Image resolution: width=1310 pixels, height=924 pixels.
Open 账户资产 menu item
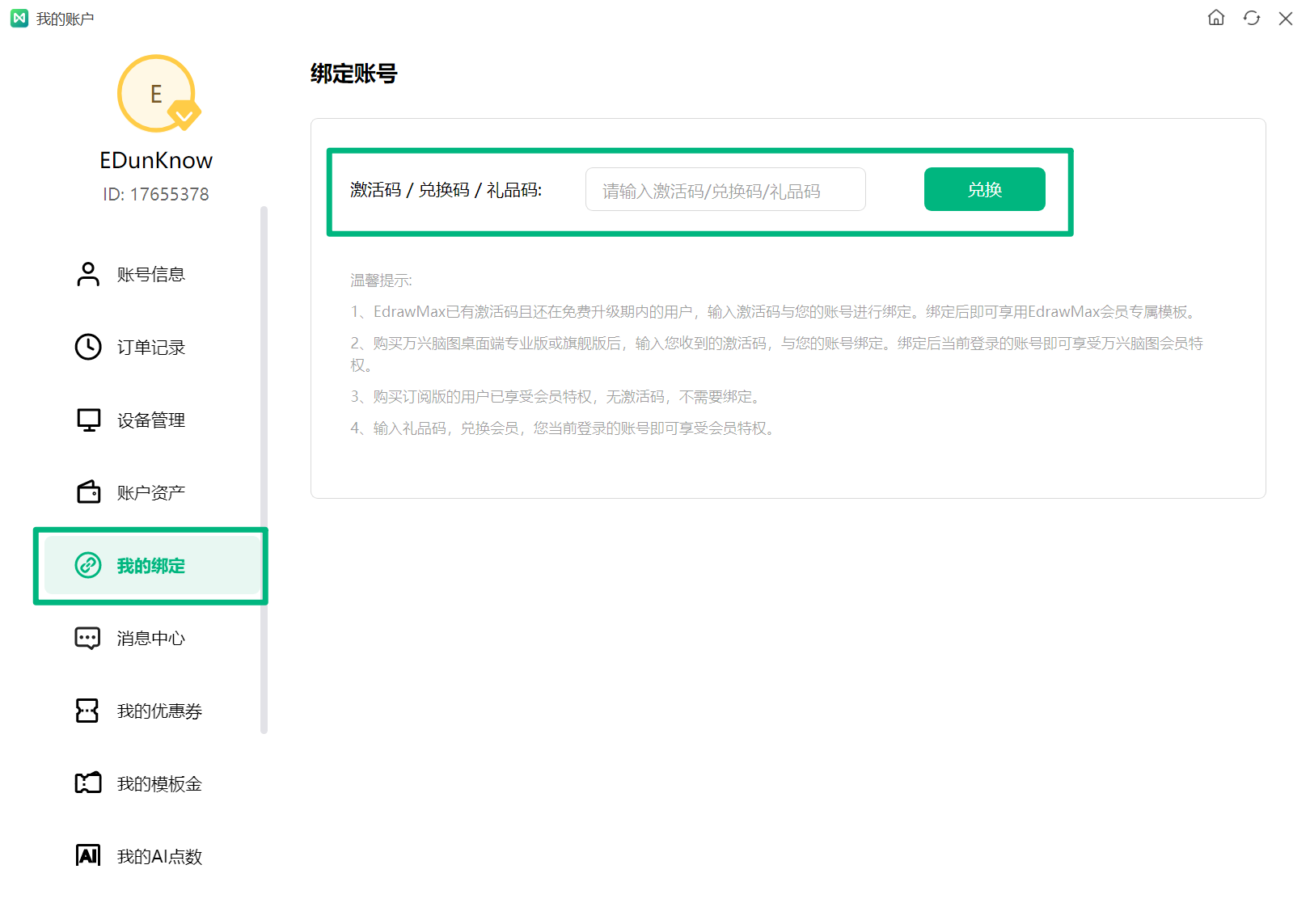[x=152, y=492]
